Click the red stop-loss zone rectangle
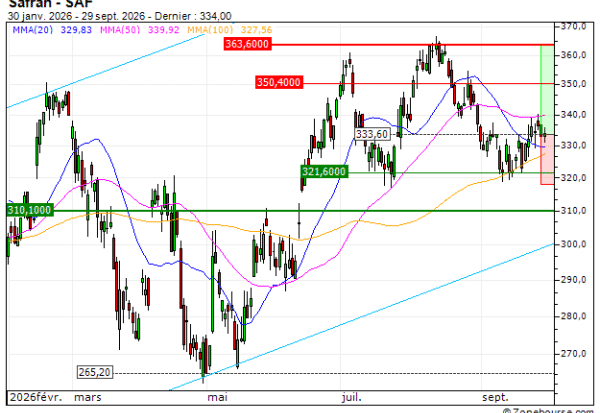600x413 pixels. [x=547, y=159]
